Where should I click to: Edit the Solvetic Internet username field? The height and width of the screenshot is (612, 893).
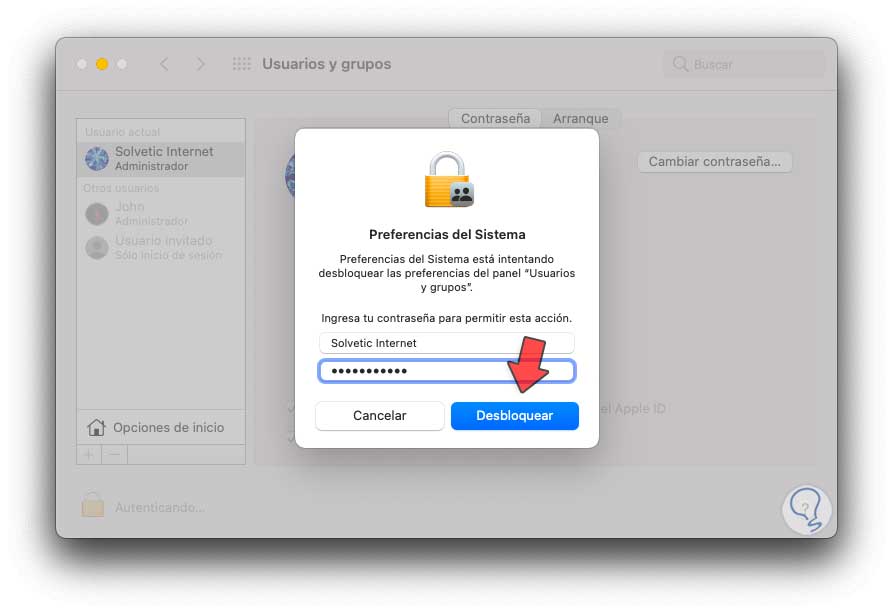pos(446,343)
